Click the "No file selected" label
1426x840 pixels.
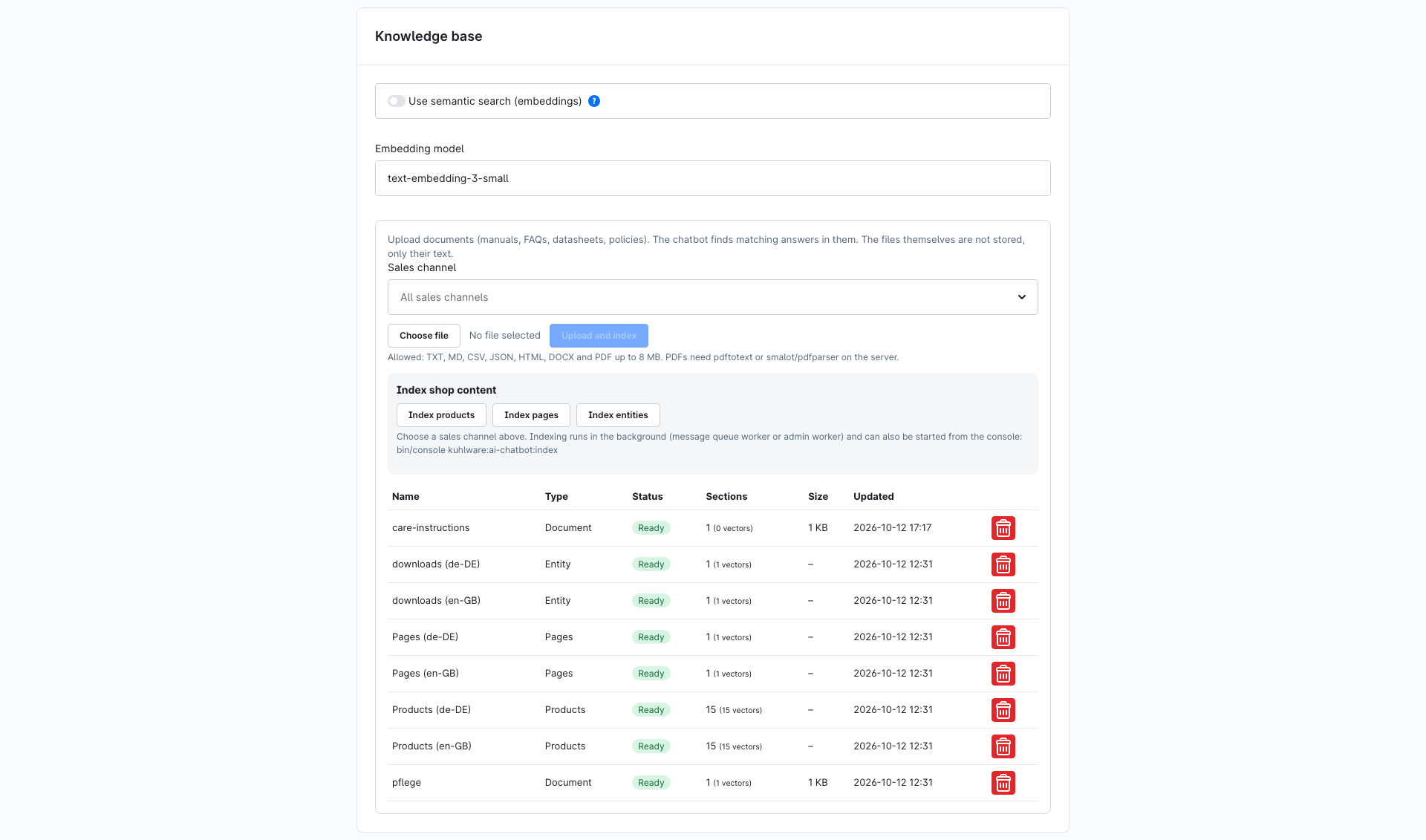click(x=505, y=336)
